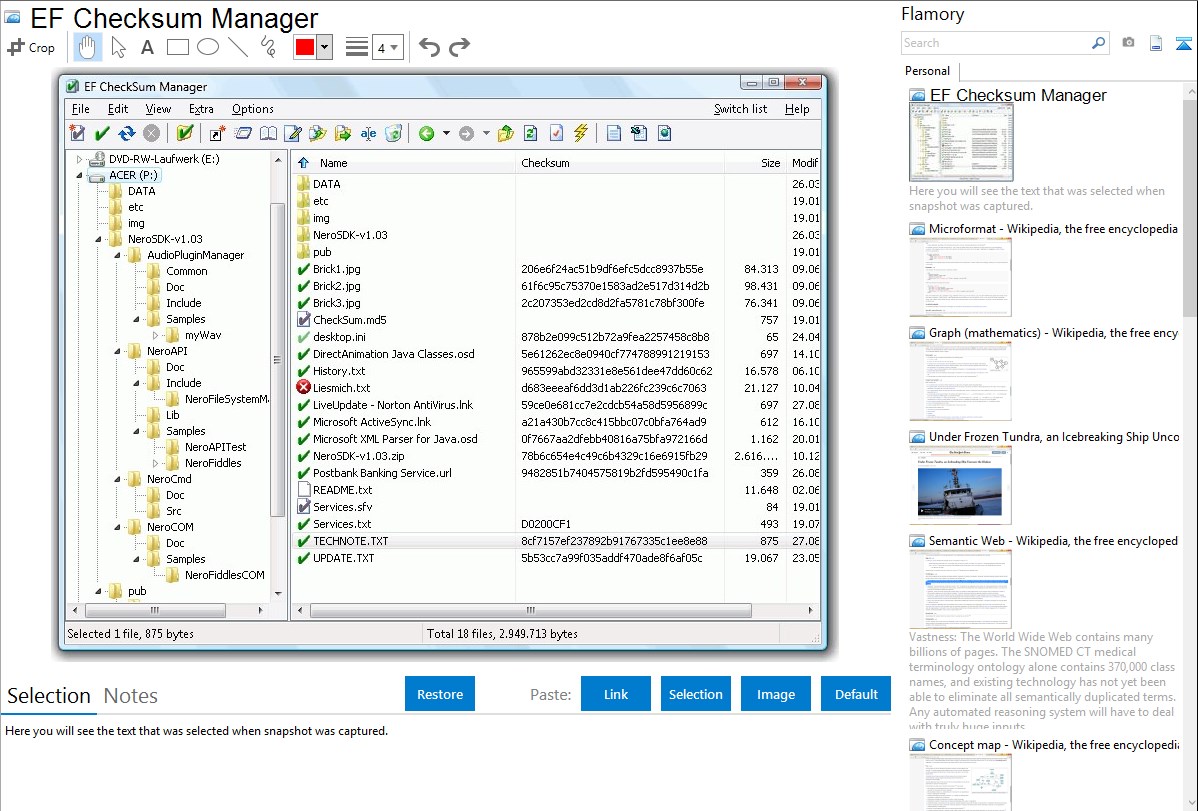Screen dimensions: 1198x811
Task: Choose the freehand scribble tool
Action: [268, 47]
